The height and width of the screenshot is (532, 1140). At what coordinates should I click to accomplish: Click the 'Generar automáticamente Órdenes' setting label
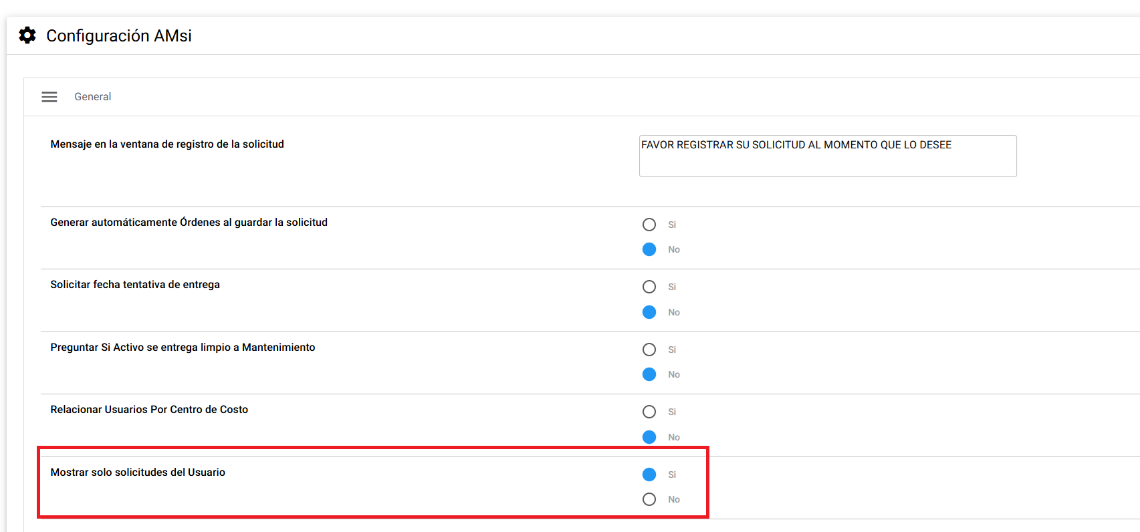click(188, 222)
